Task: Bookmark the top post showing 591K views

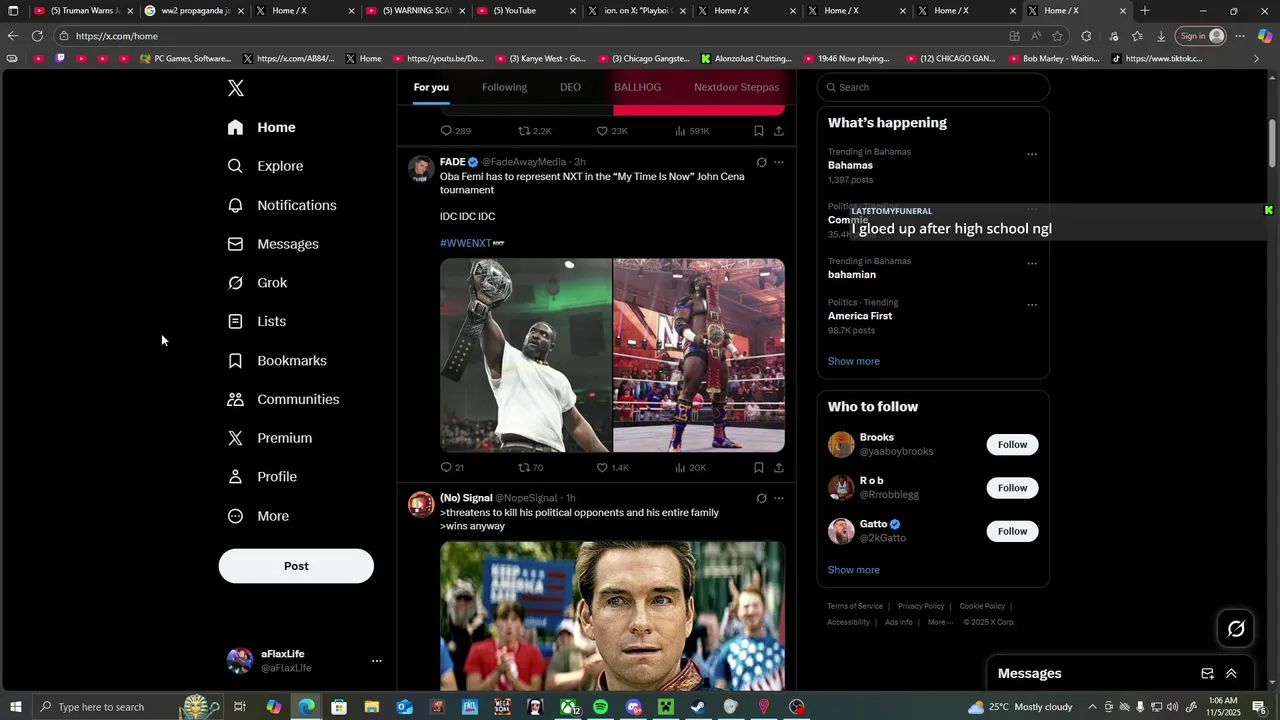Action: [x=759, y=131]
